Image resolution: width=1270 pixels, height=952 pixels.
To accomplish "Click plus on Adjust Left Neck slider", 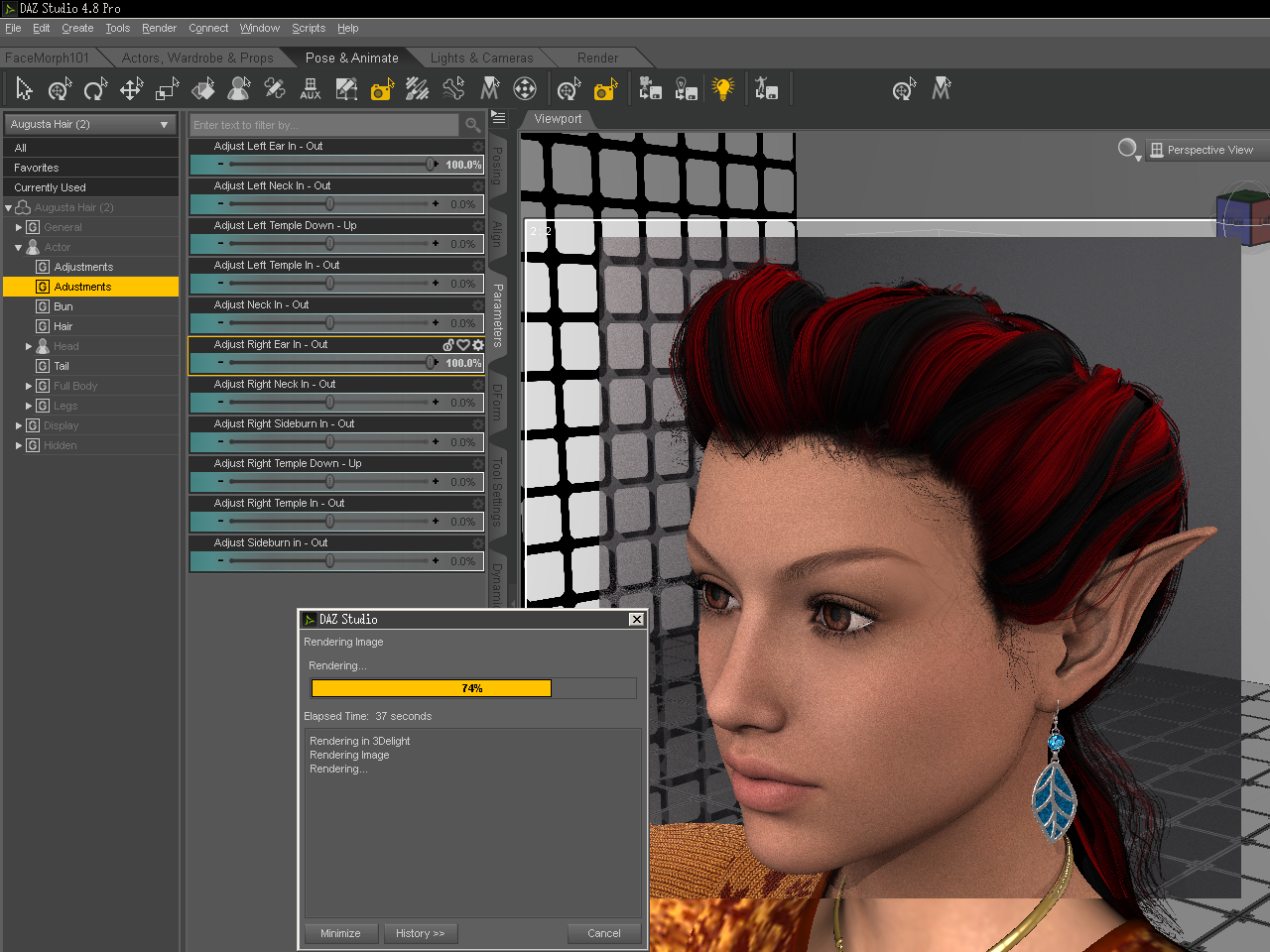I will click(x=436, y=204).
